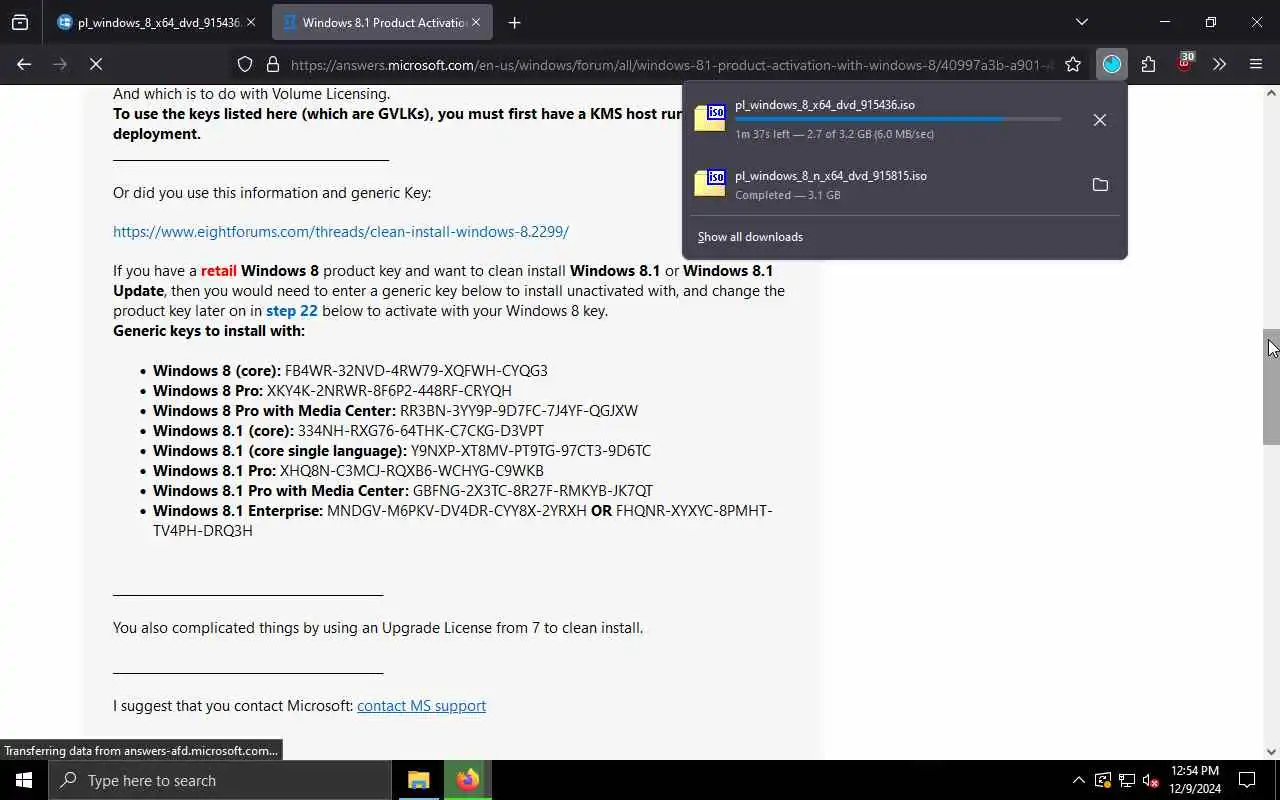Open the extensions puzzle icon
The height and width of the screenshot is (800, 1280).
(1148, 65)
